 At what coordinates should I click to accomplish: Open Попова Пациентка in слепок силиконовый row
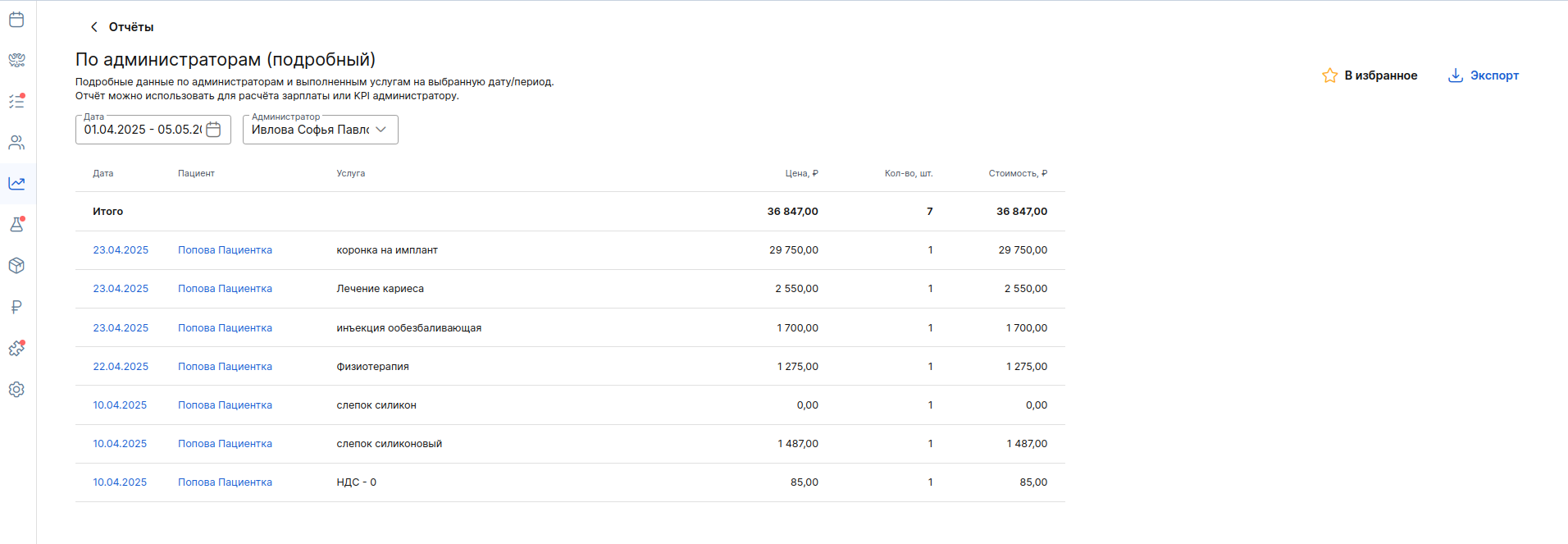point(225,444)
